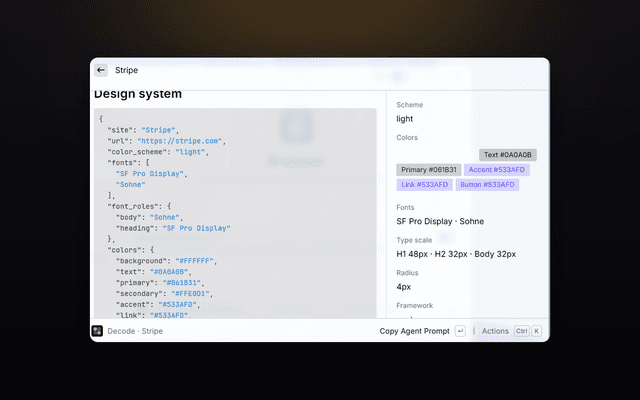The width and height of the screenshot is (640, 400).
Task: Go back using the arrow button
Action: (x=101, y=70)
